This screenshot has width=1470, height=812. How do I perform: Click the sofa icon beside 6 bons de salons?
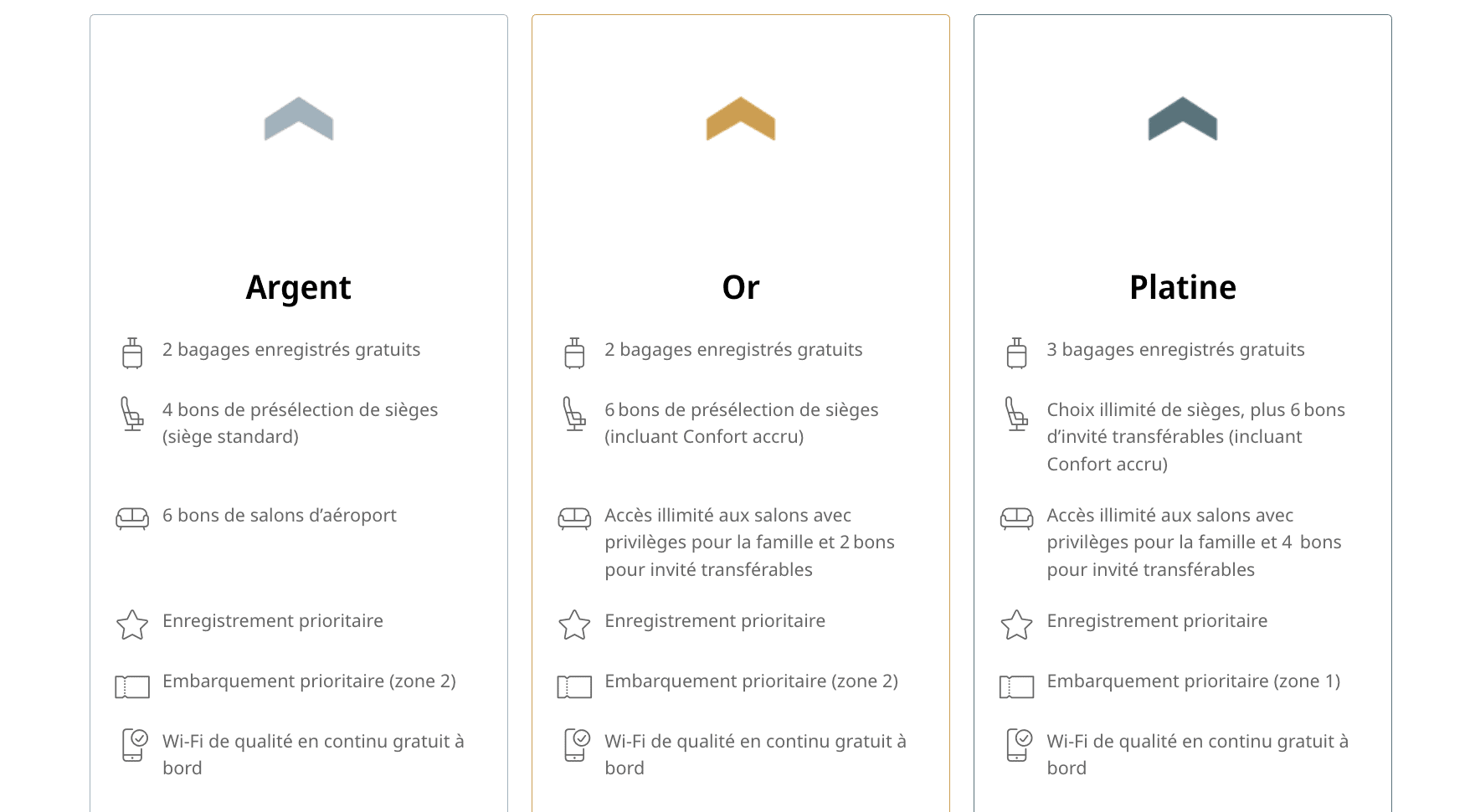pyautogui.click(x=132, y=518)
